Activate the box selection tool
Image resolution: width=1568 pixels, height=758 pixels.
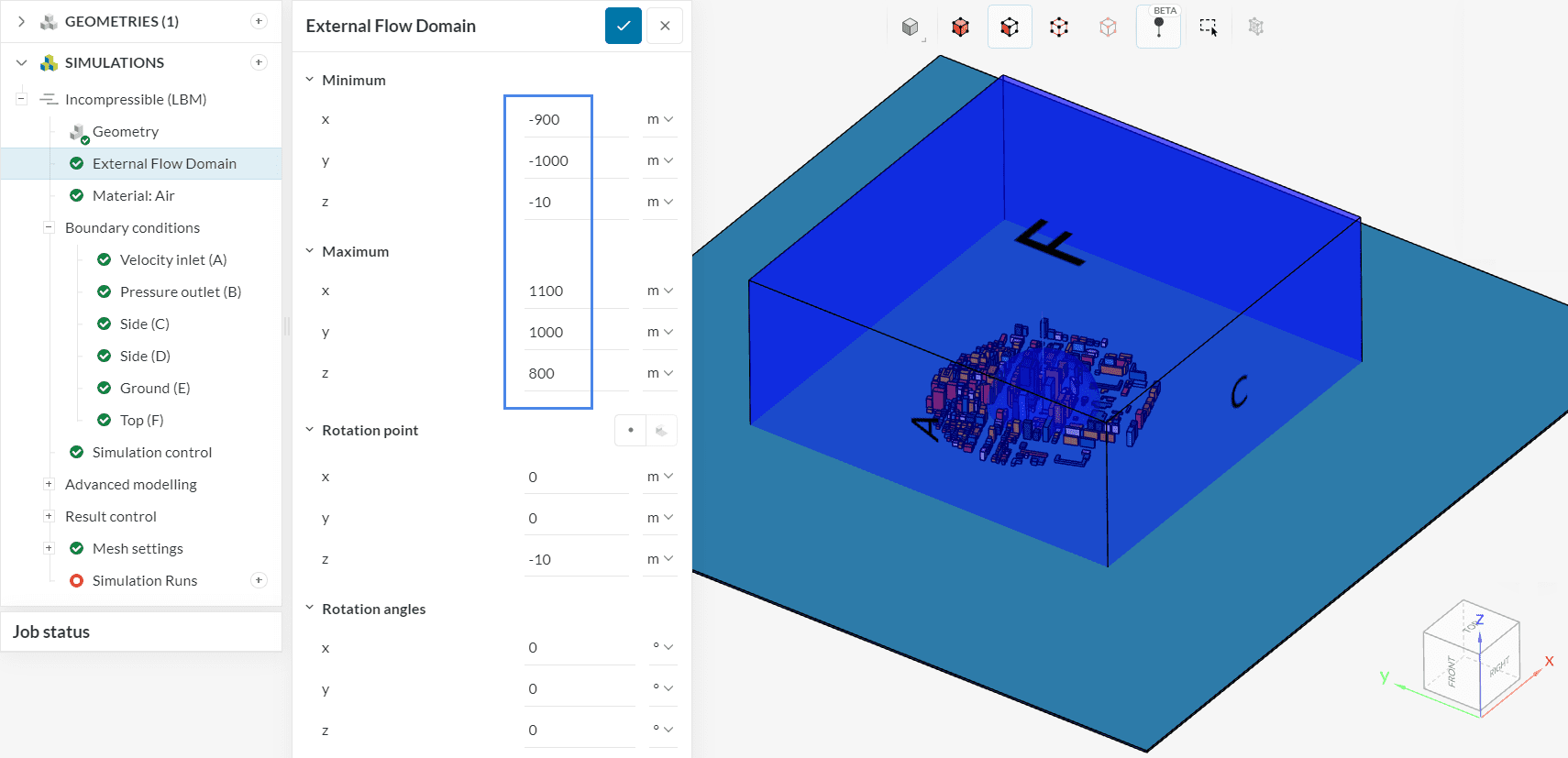click(1208, 27)
